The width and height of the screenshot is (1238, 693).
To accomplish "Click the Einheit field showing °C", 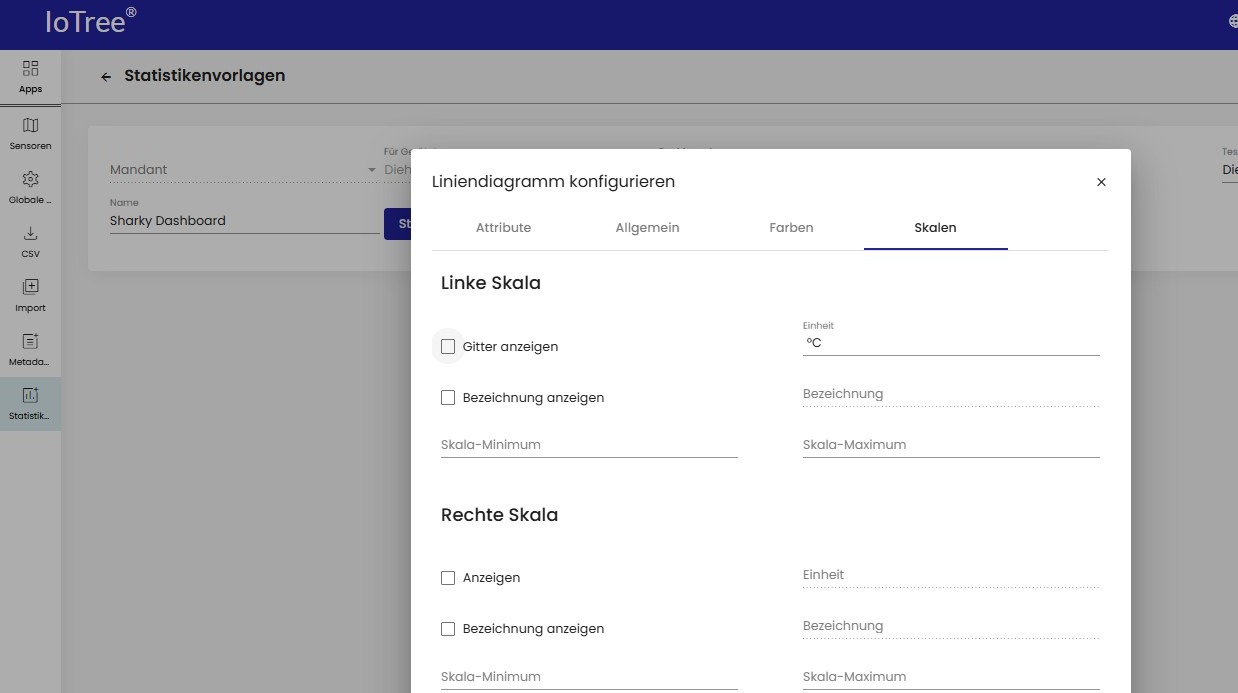I will pyautogui.click(x=950, y=343).
